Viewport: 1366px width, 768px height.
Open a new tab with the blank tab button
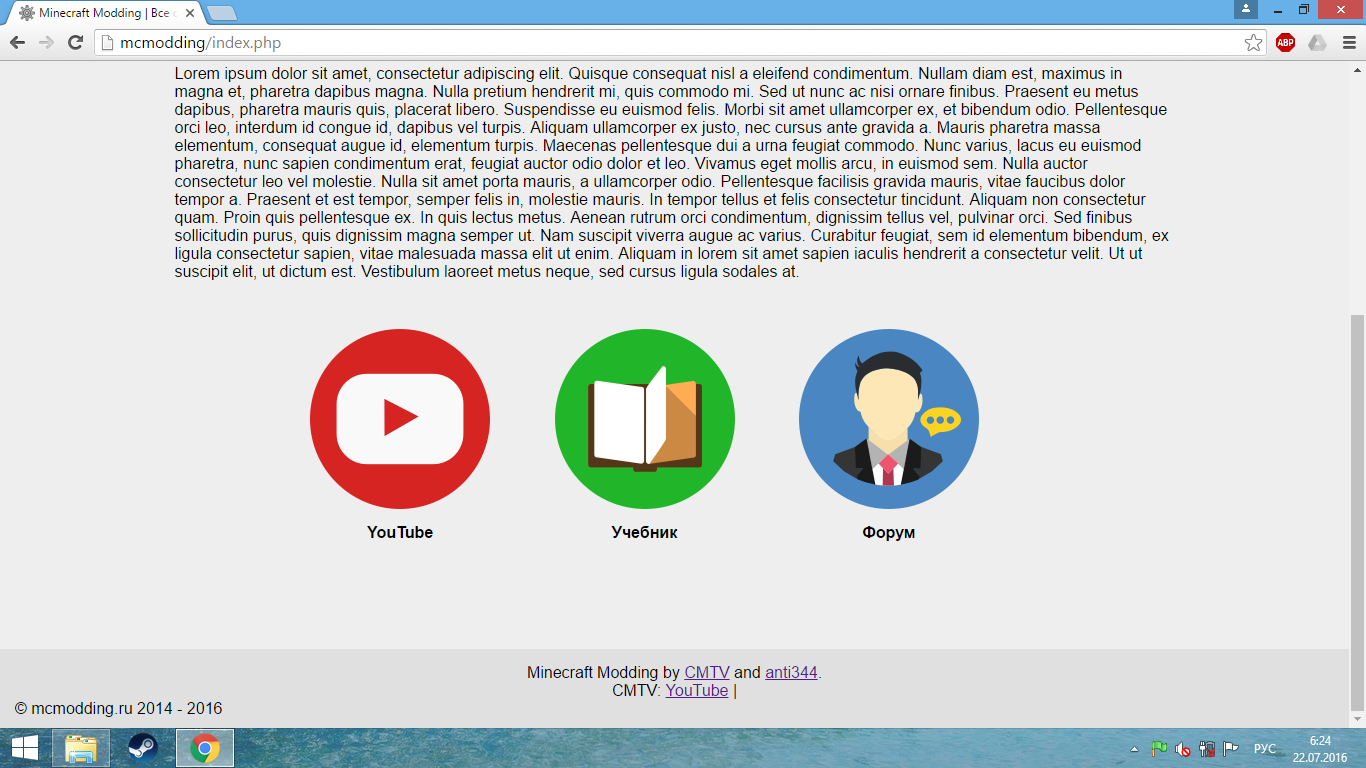point(221,13)
